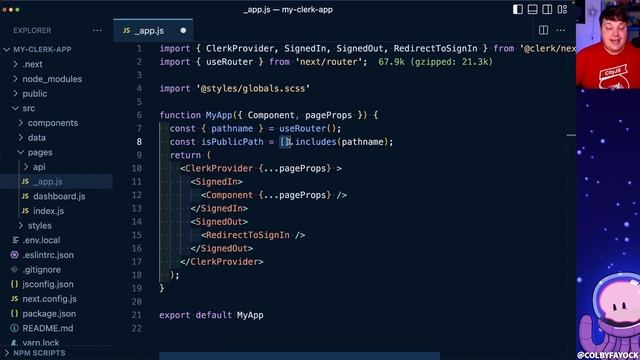Click the opening ClerkProvider tag on line 10
Screen dimensions: 640x360
pyautogui.click(x=261, y=169)
